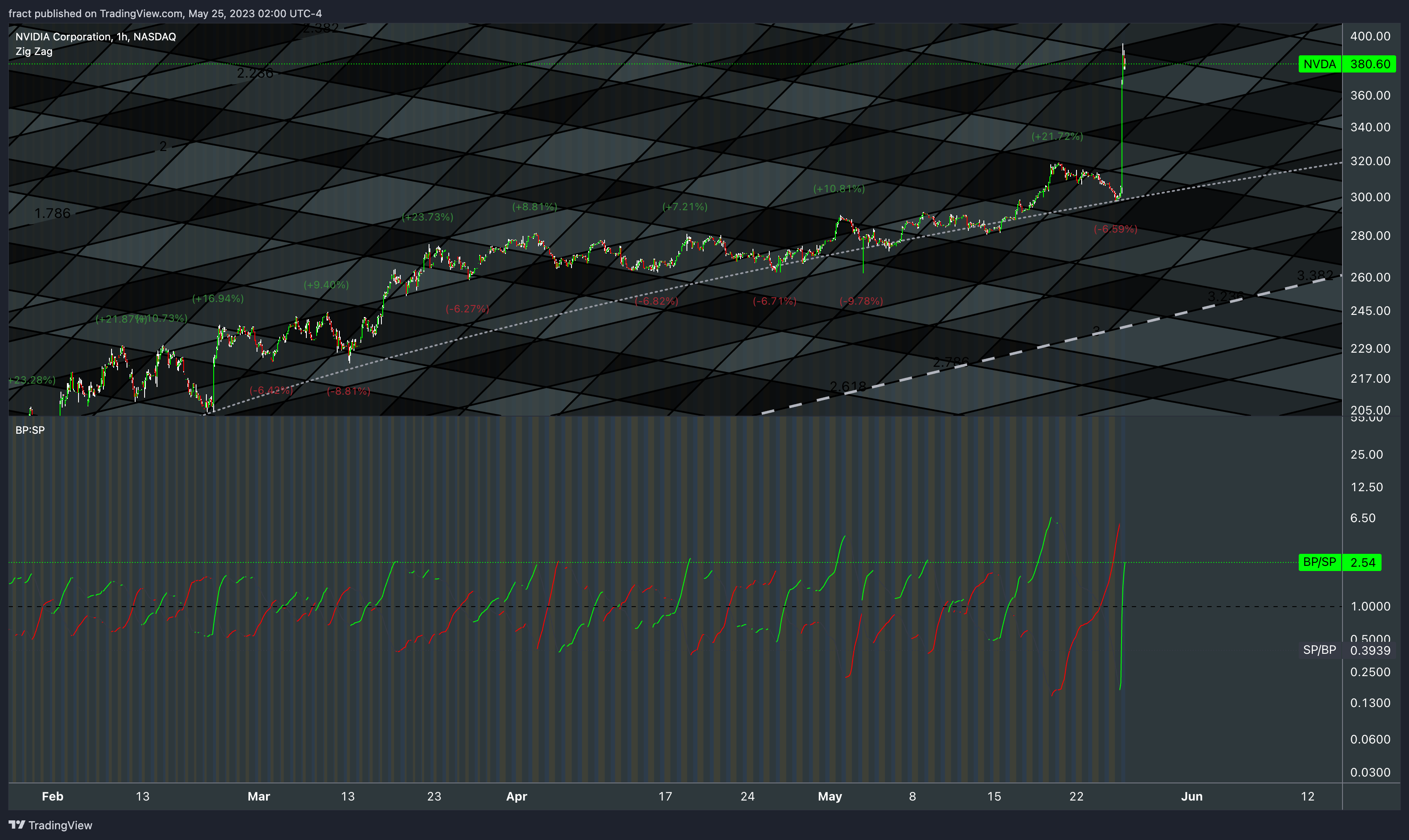Click the Zig Zag indicator label

coord(34,51)
